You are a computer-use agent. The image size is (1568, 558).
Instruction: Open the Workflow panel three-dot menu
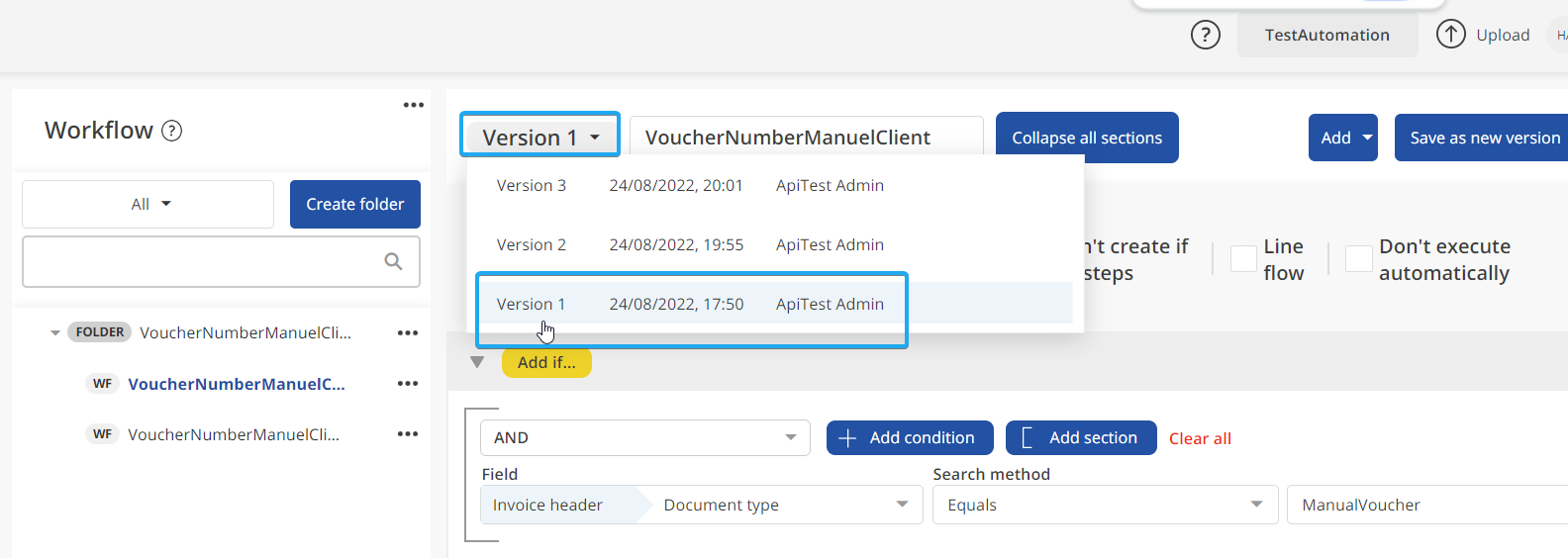(414, 105)
